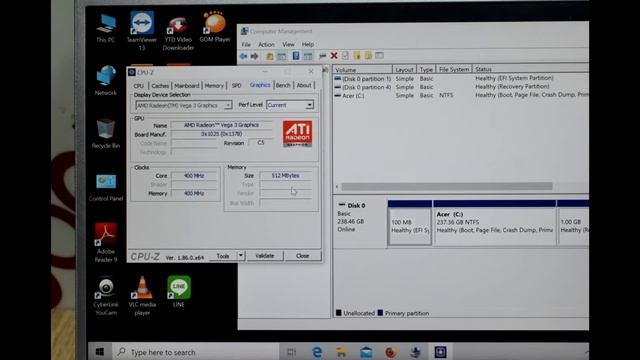
Task: Open View menu in Computer Management
Action: 288,44
